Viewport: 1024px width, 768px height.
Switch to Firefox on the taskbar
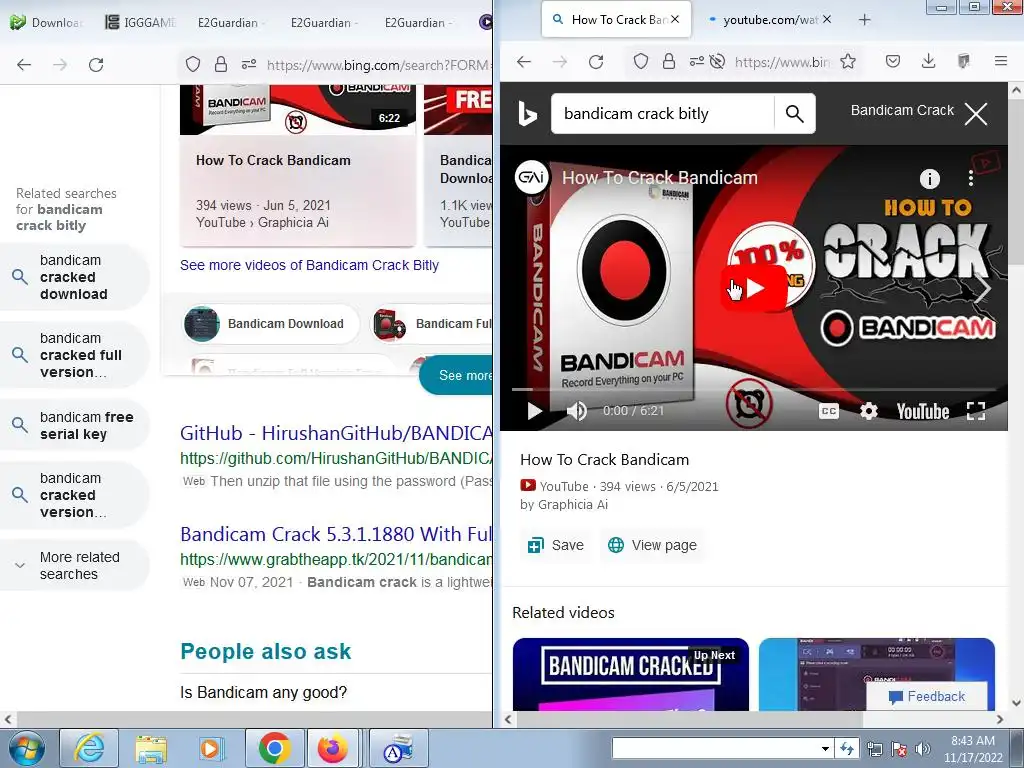click(x=333, y=748)
